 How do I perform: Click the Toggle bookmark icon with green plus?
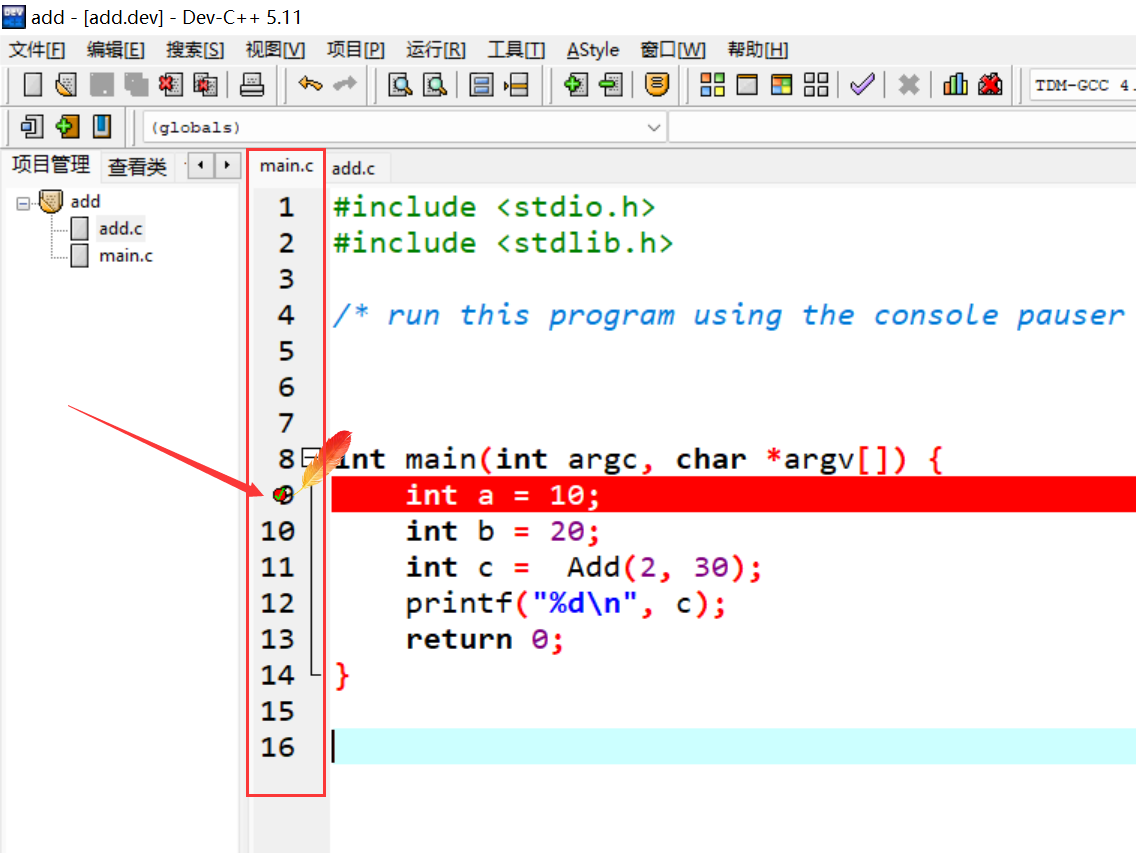tap(67, 127)
